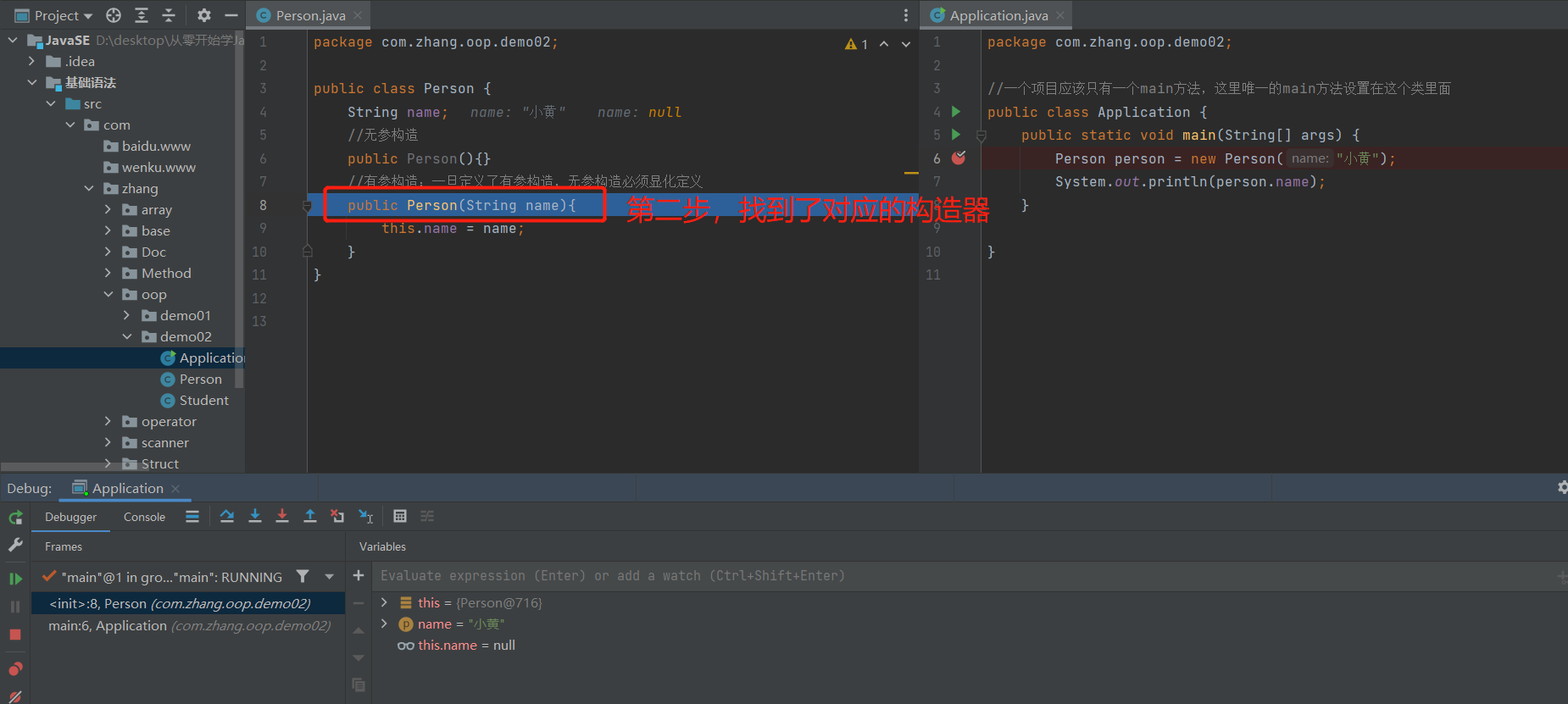Expand the 'name' variable node
The image size is (1568, 704).
click(x=384, y=624)
